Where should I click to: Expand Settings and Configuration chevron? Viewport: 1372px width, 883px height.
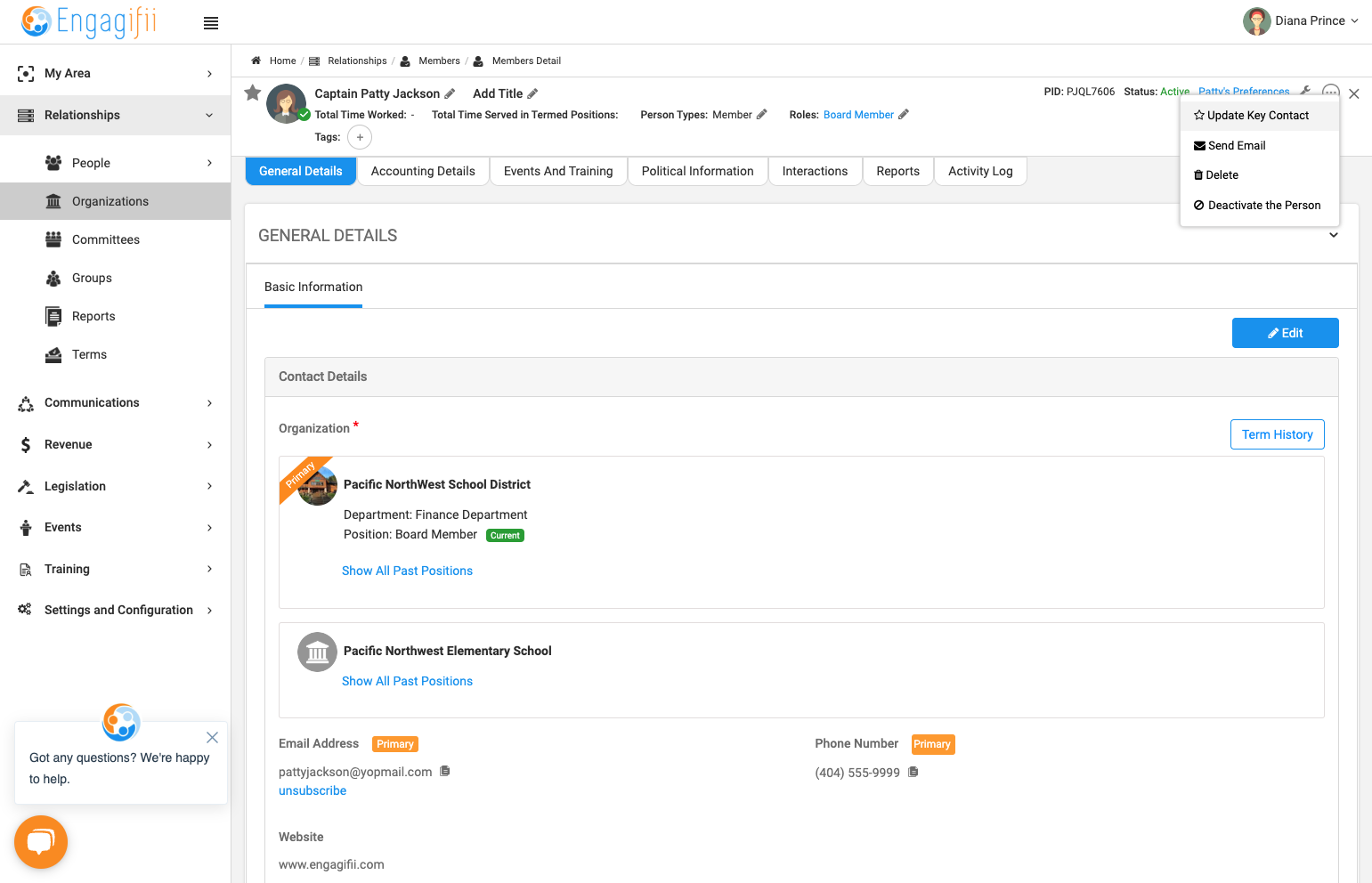coord(209,611)
